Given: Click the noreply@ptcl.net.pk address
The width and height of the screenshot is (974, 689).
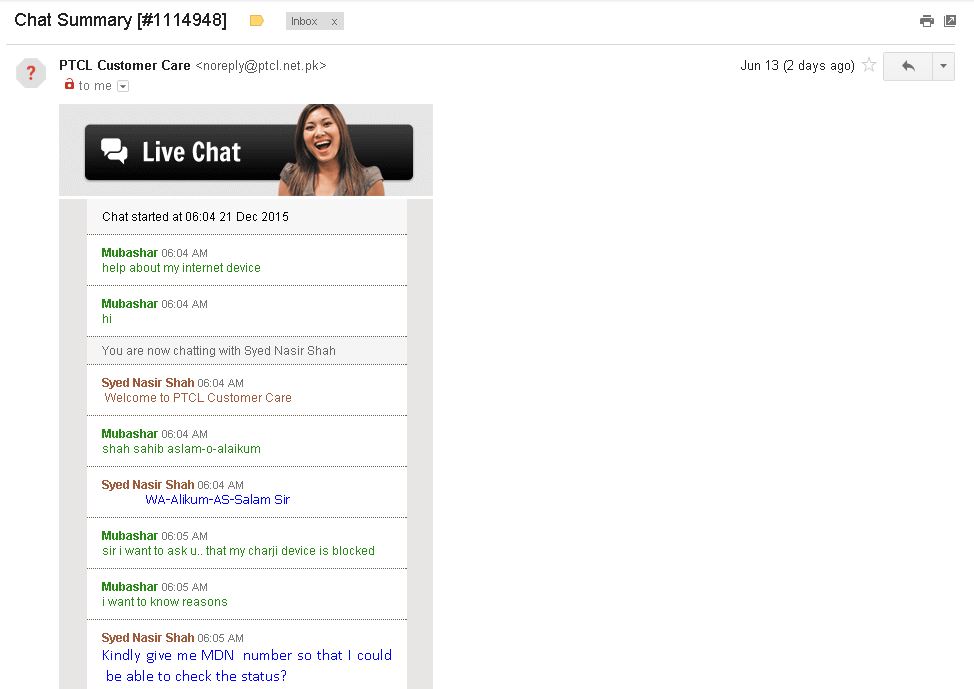Looking at the screenshot, I should point(261,65).
